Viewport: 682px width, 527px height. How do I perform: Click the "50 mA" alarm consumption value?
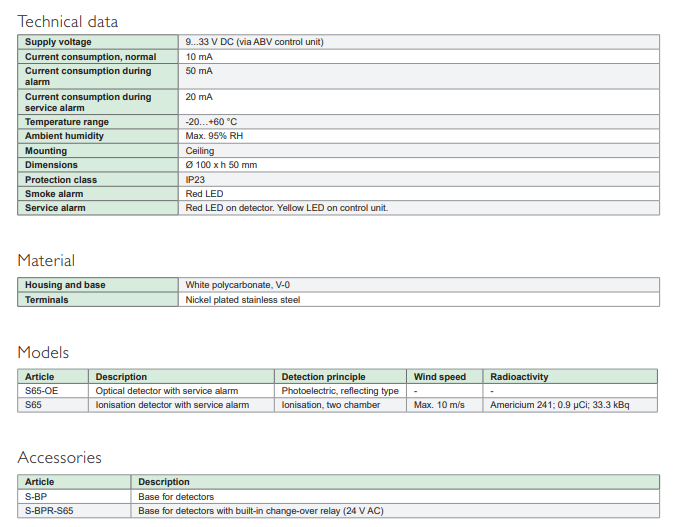coord(199,71)
